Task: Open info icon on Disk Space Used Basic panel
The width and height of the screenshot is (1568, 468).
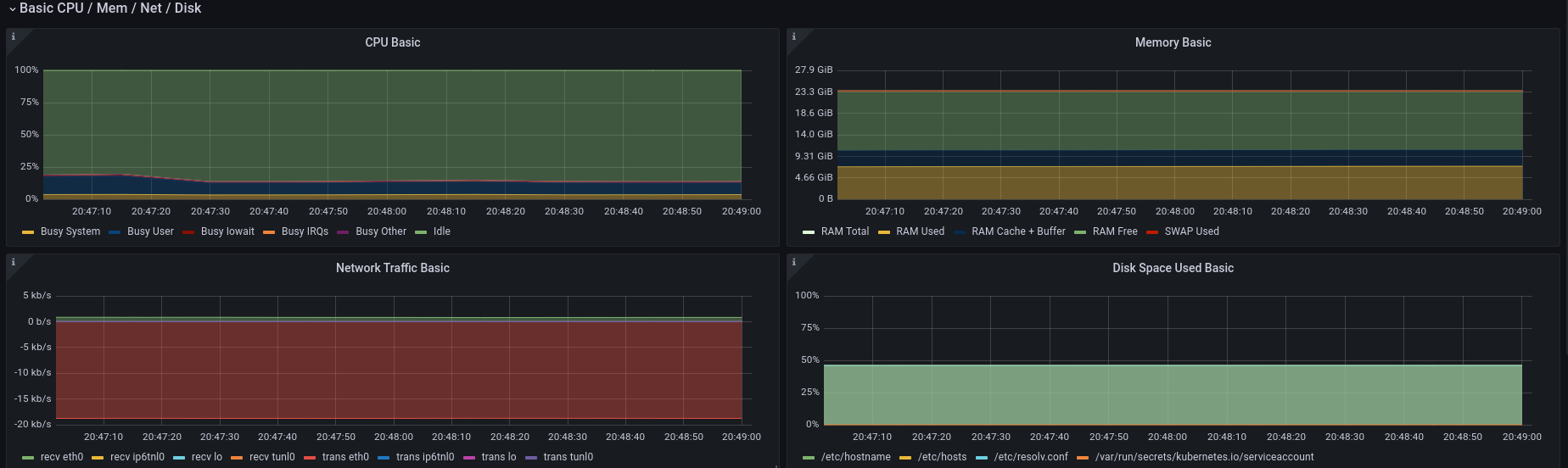Action: [x=794, y=262]
